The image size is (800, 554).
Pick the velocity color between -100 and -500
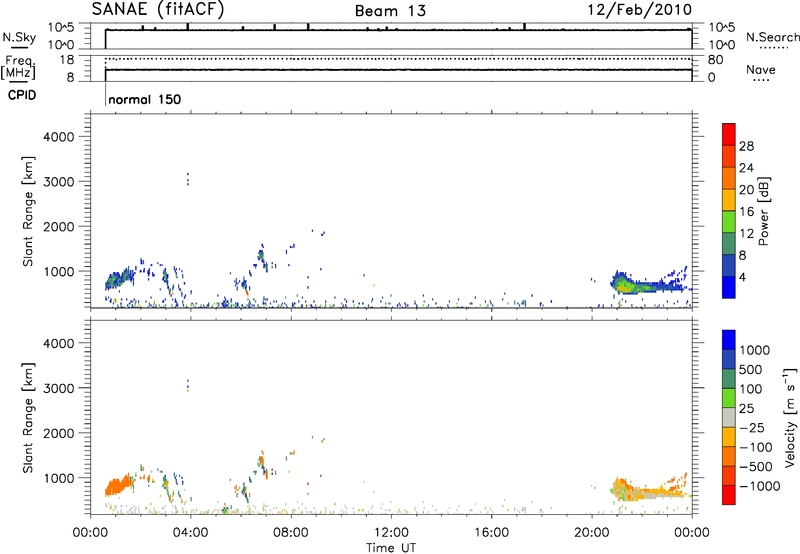(x=729, y=456)
